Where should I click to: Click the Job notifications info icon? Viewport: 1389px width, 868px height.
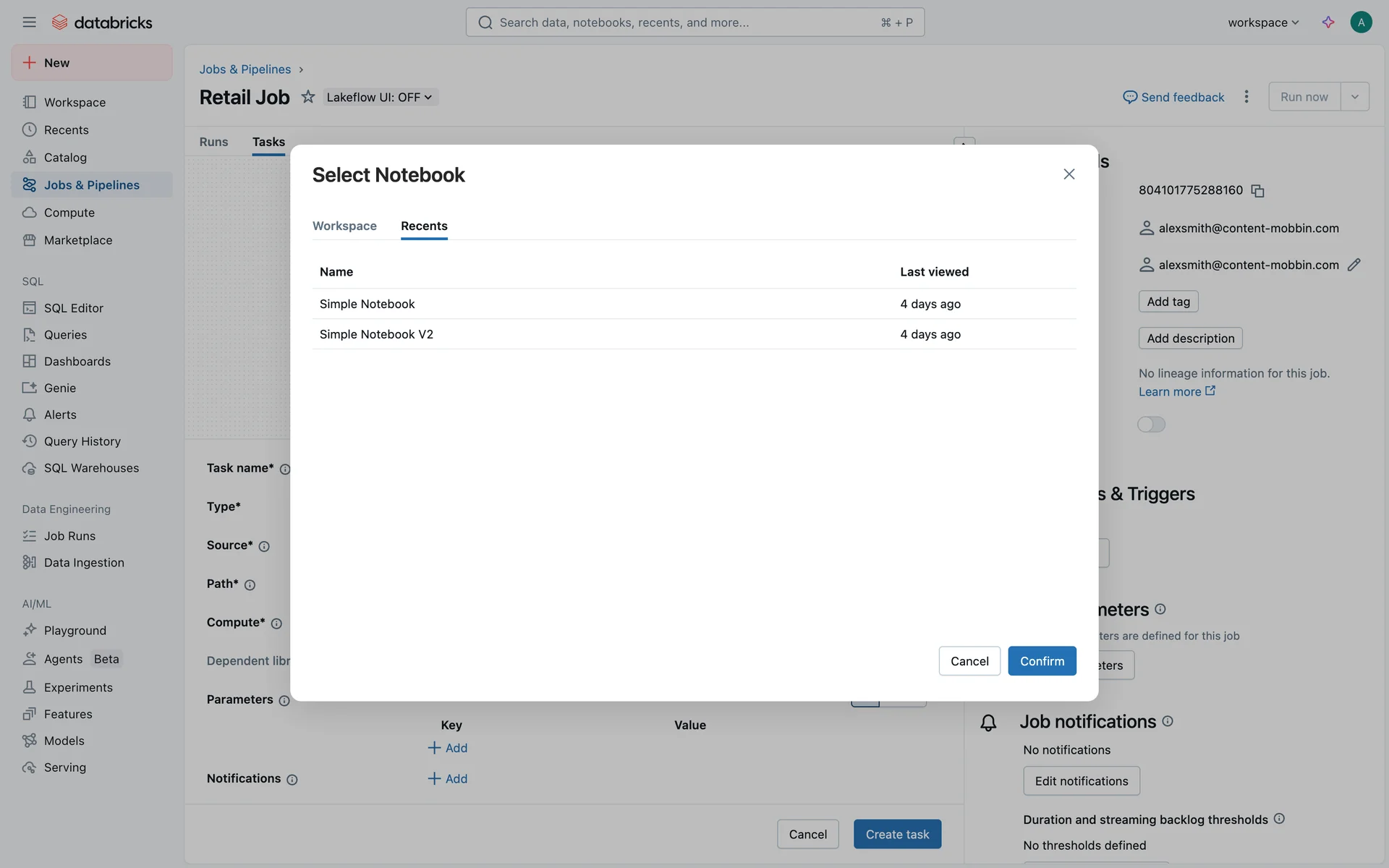pyautogui.click(x=1168, y=721)
